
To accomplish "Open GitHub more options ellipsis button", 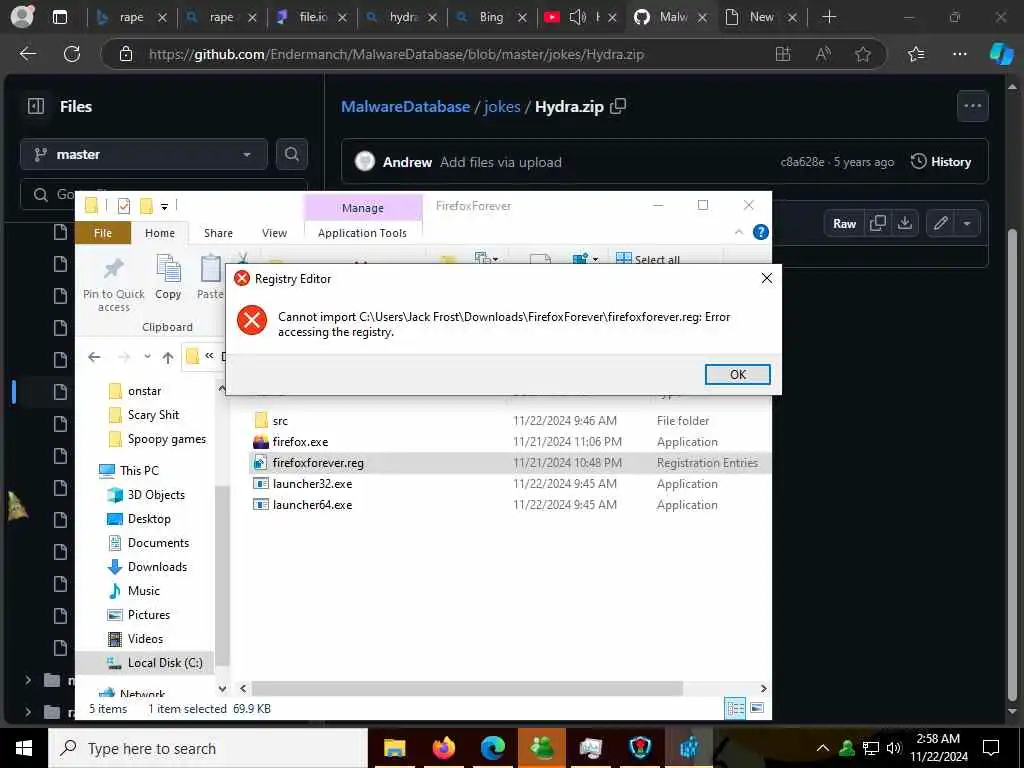I will tap(972, 106).
